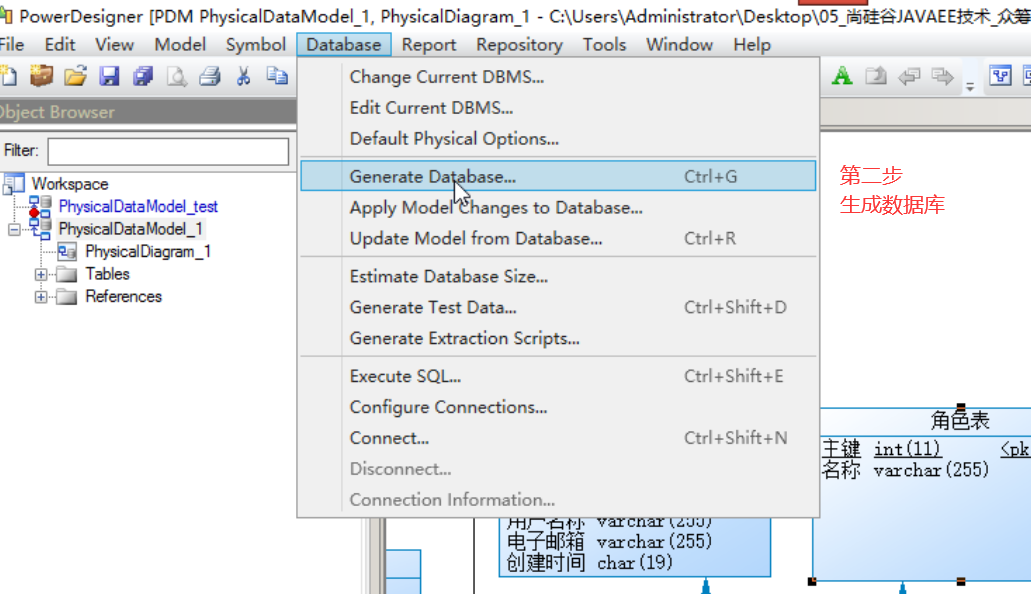Image resolution: width=1031 pixels, height=594 pixels.
Task: Open the Help menu
Action: [x=752, y=45]
